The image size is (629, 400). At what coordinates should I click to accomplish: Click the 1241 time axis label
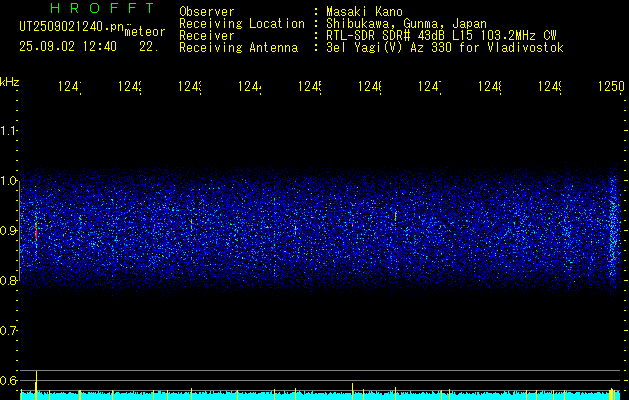(x=70, y=87)
